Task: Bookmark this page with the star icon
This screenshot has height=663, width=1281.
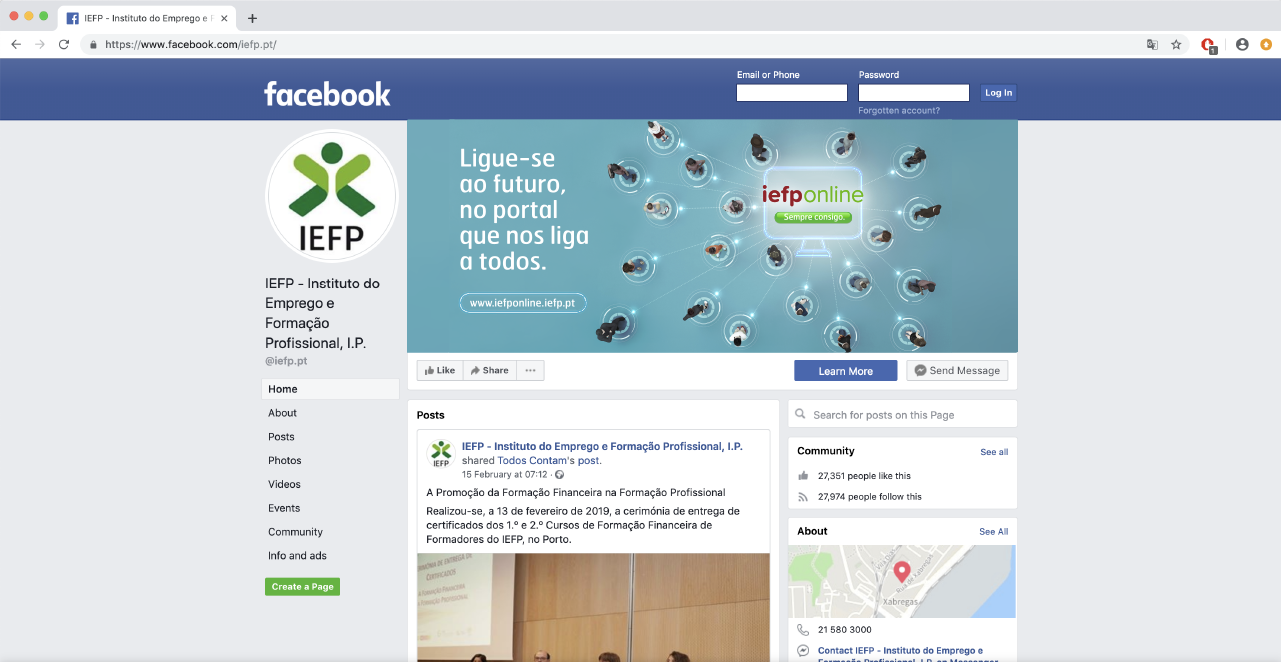Action: coord(1176,44)
